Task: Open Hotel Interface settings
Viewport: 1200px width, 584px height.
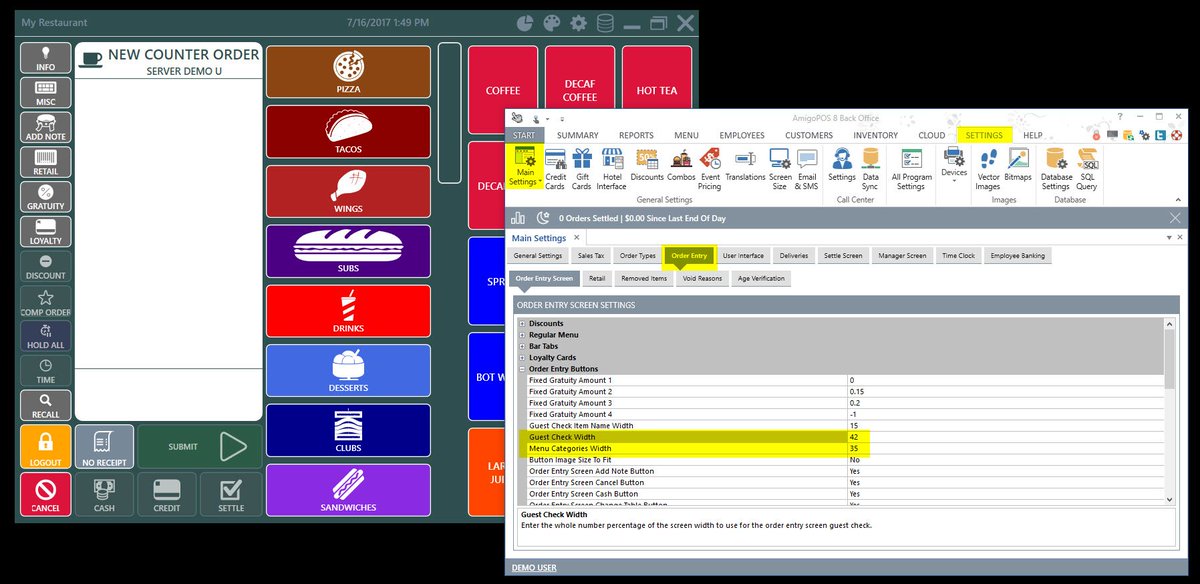Action: tap(612, 168)
